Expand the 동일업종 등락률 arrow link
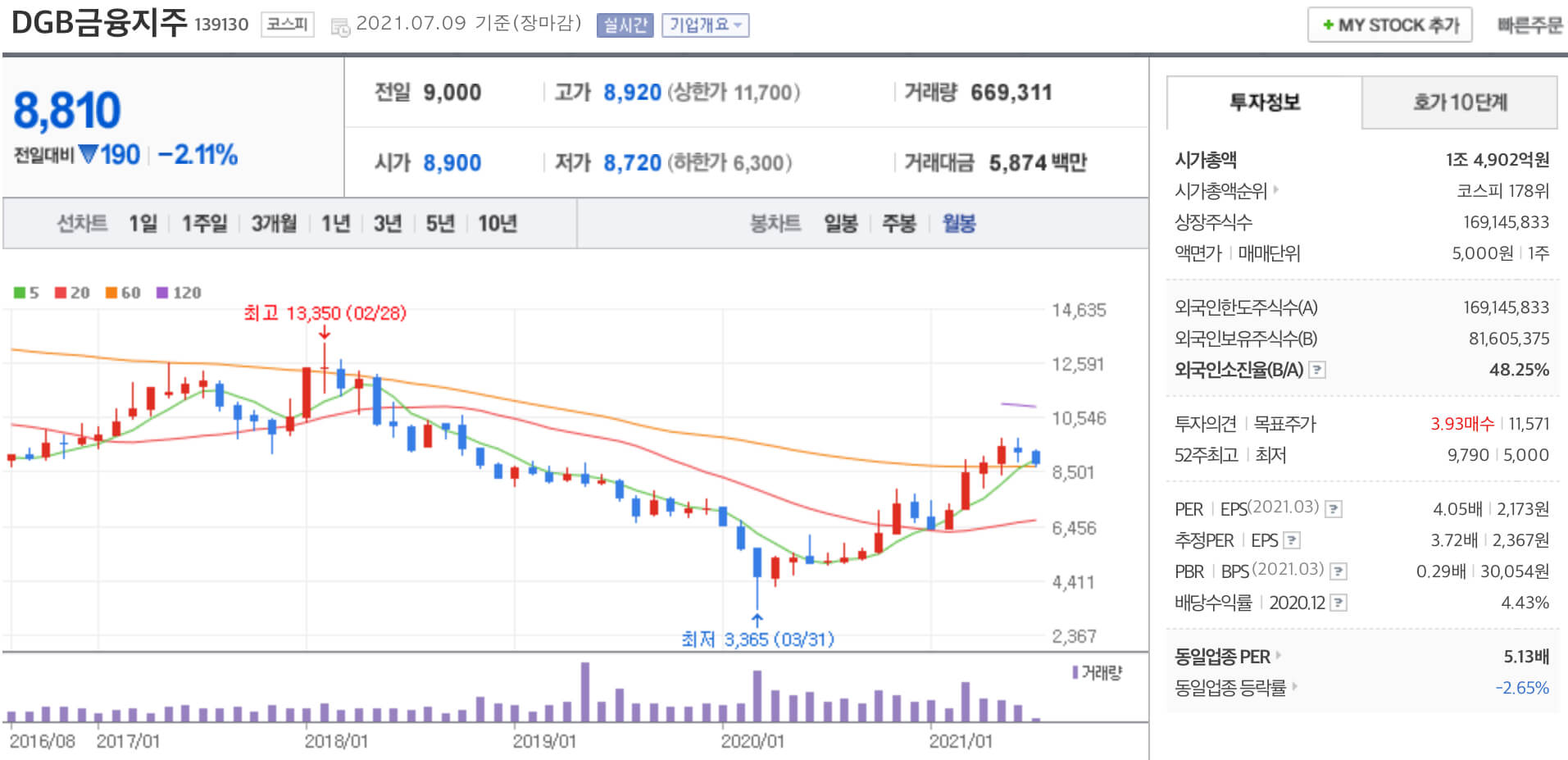Viewport: 1568px width, 760px height. [x=1295, y=686]
